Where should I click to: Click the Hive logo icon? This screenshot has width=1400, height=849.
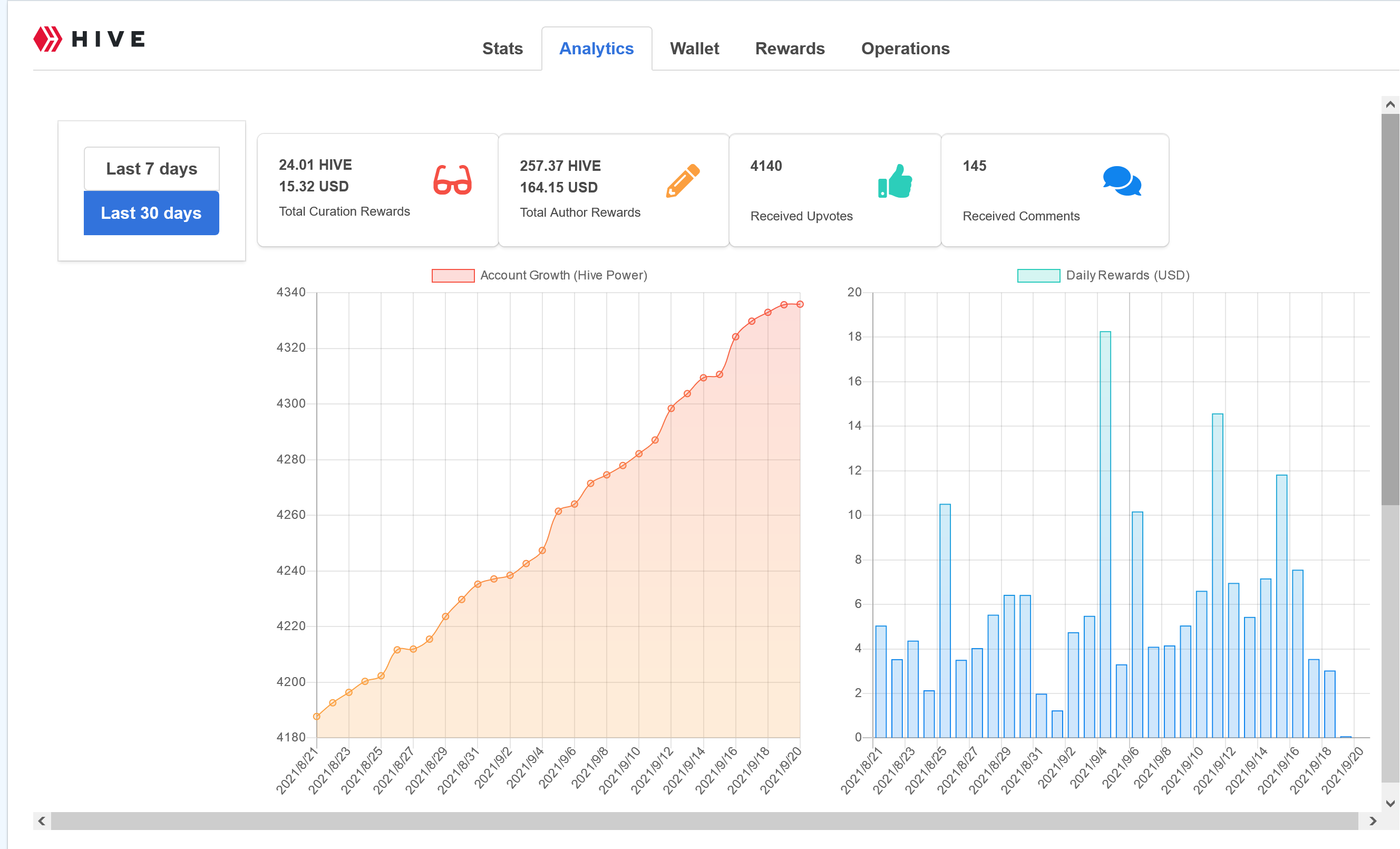[x=48, y=38]
